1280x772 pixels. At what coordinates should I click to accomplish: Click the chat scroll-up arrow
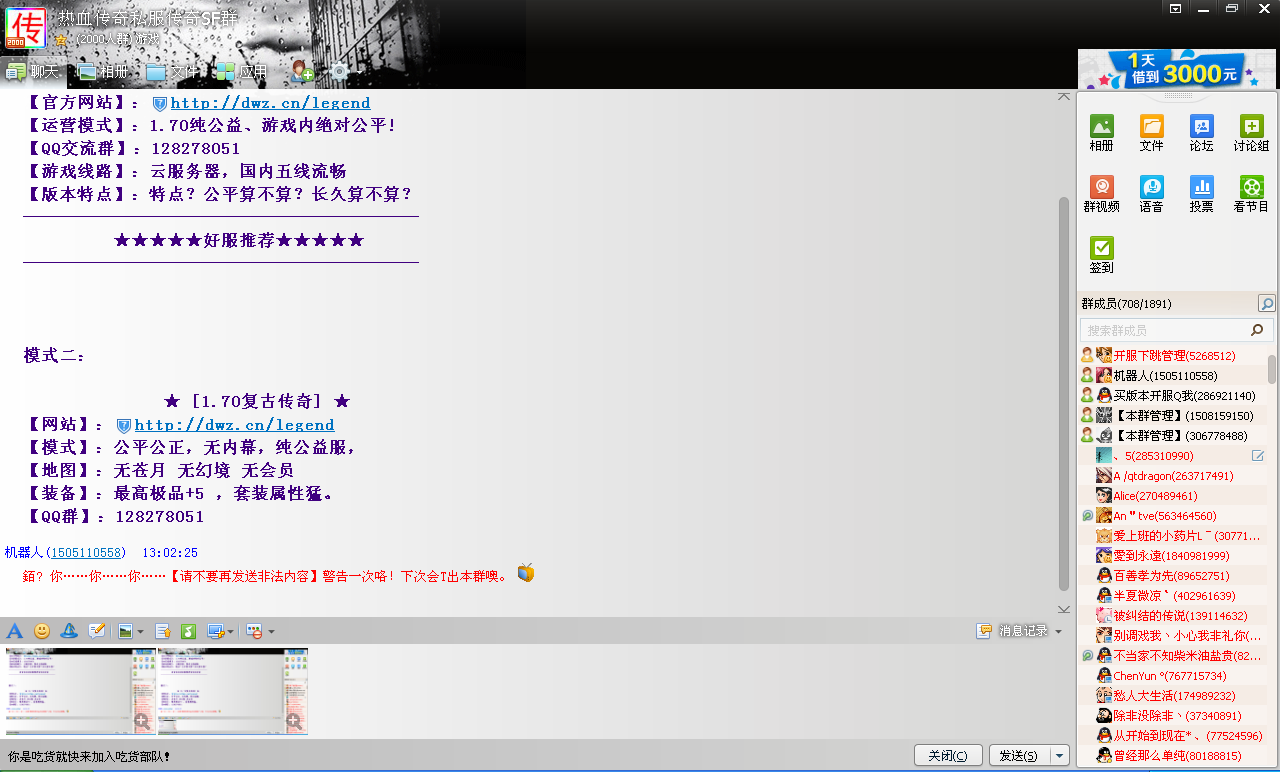tap(1064, 97)
